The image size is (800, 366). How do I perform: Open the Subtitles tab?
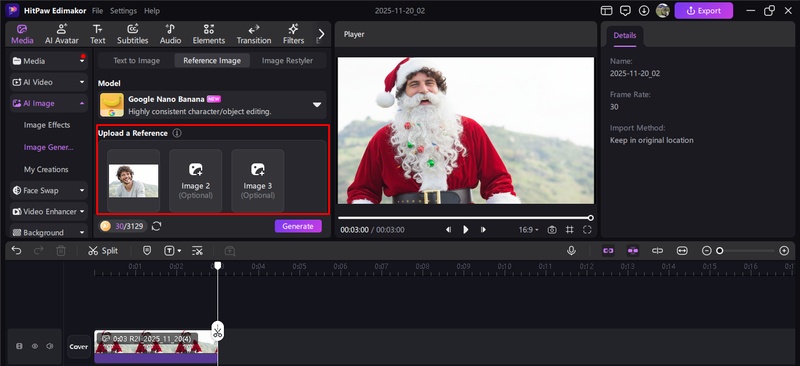(x=133, y=34)
